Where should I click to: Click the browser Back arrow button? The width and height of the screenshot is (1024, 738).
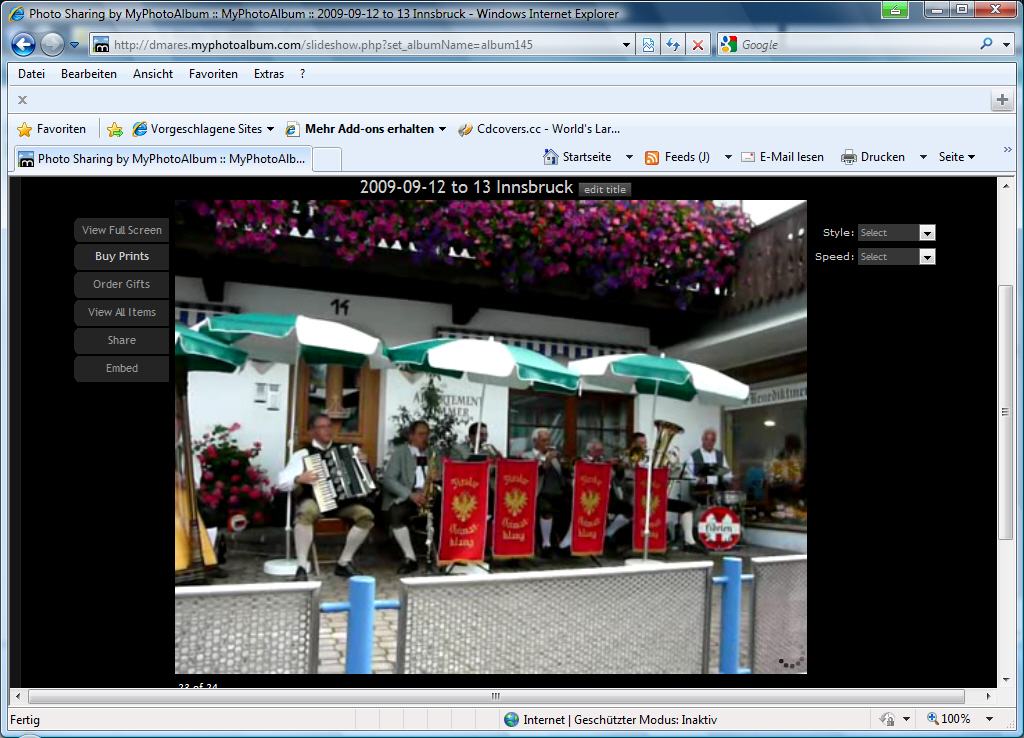(24, 45)
